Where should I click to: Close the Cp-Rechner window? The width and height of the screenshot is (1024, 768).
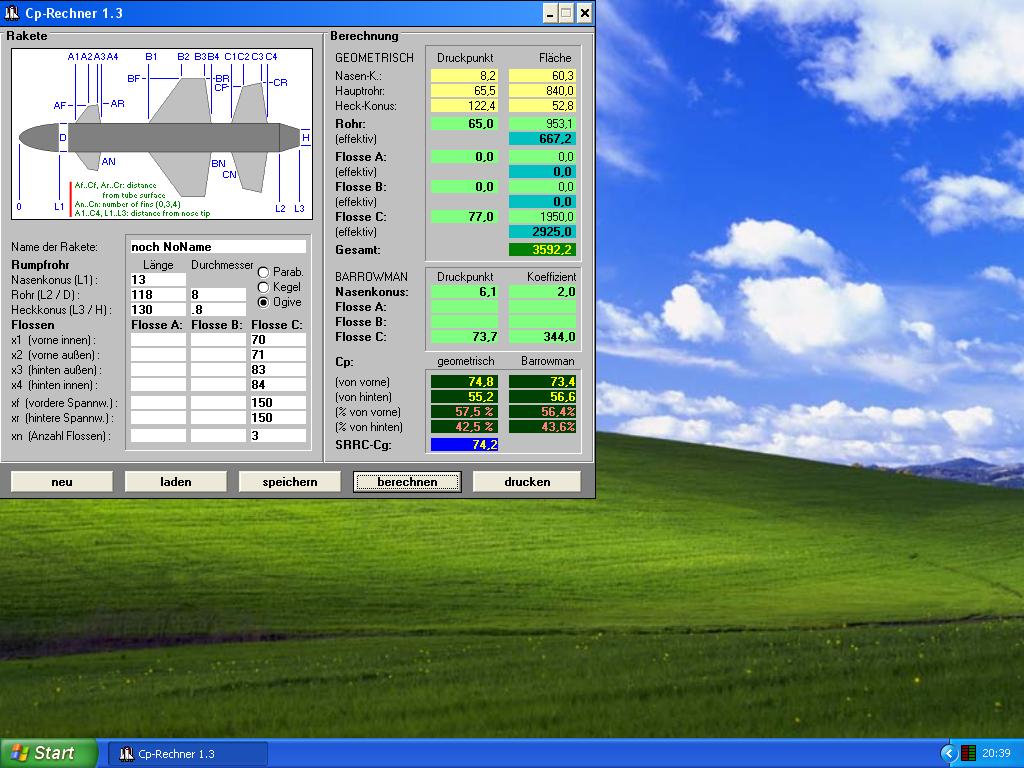coord(584,13)
